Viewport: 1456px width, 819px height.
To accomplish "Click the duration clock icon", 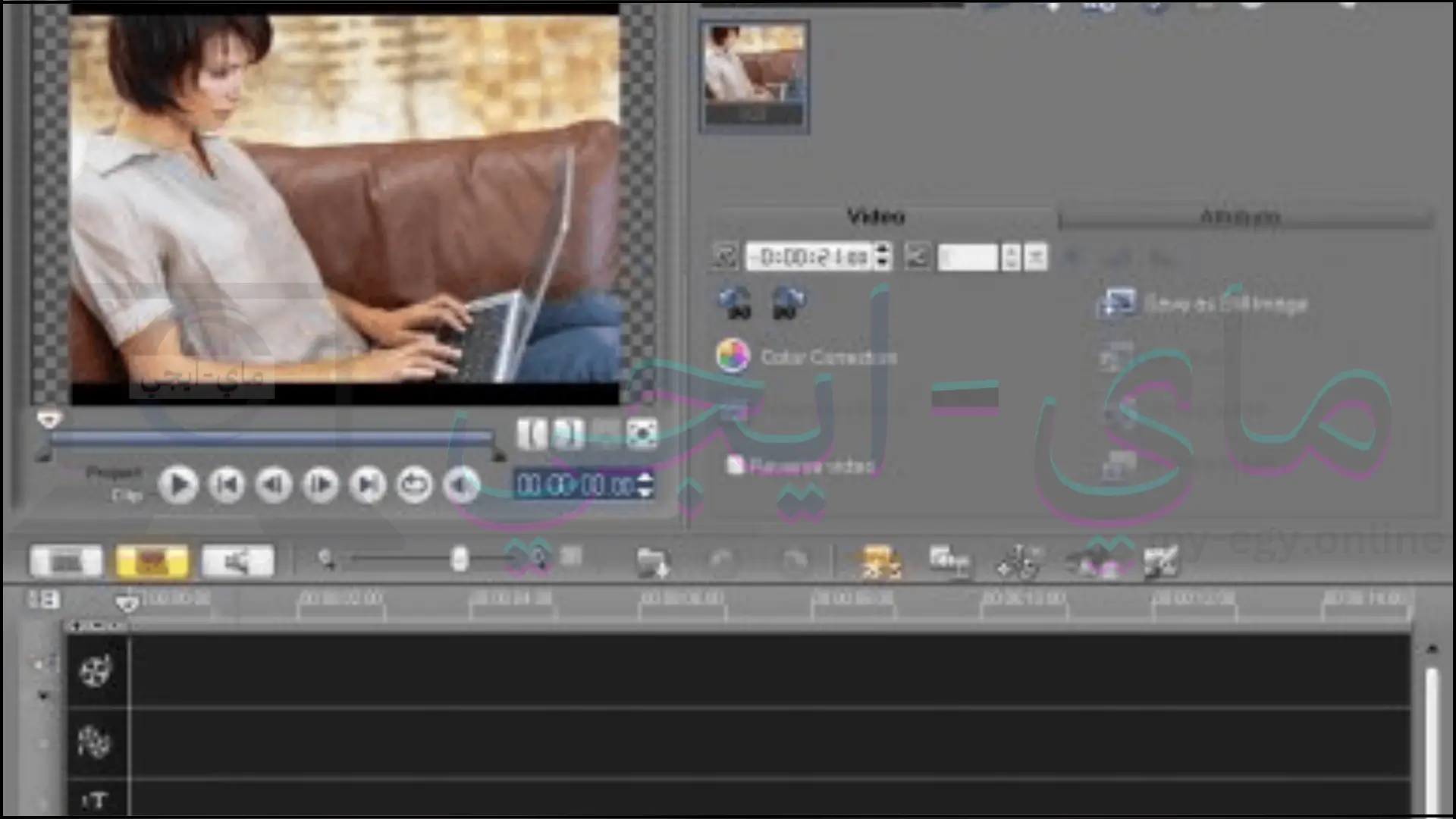I will click(x=724, y=257).
